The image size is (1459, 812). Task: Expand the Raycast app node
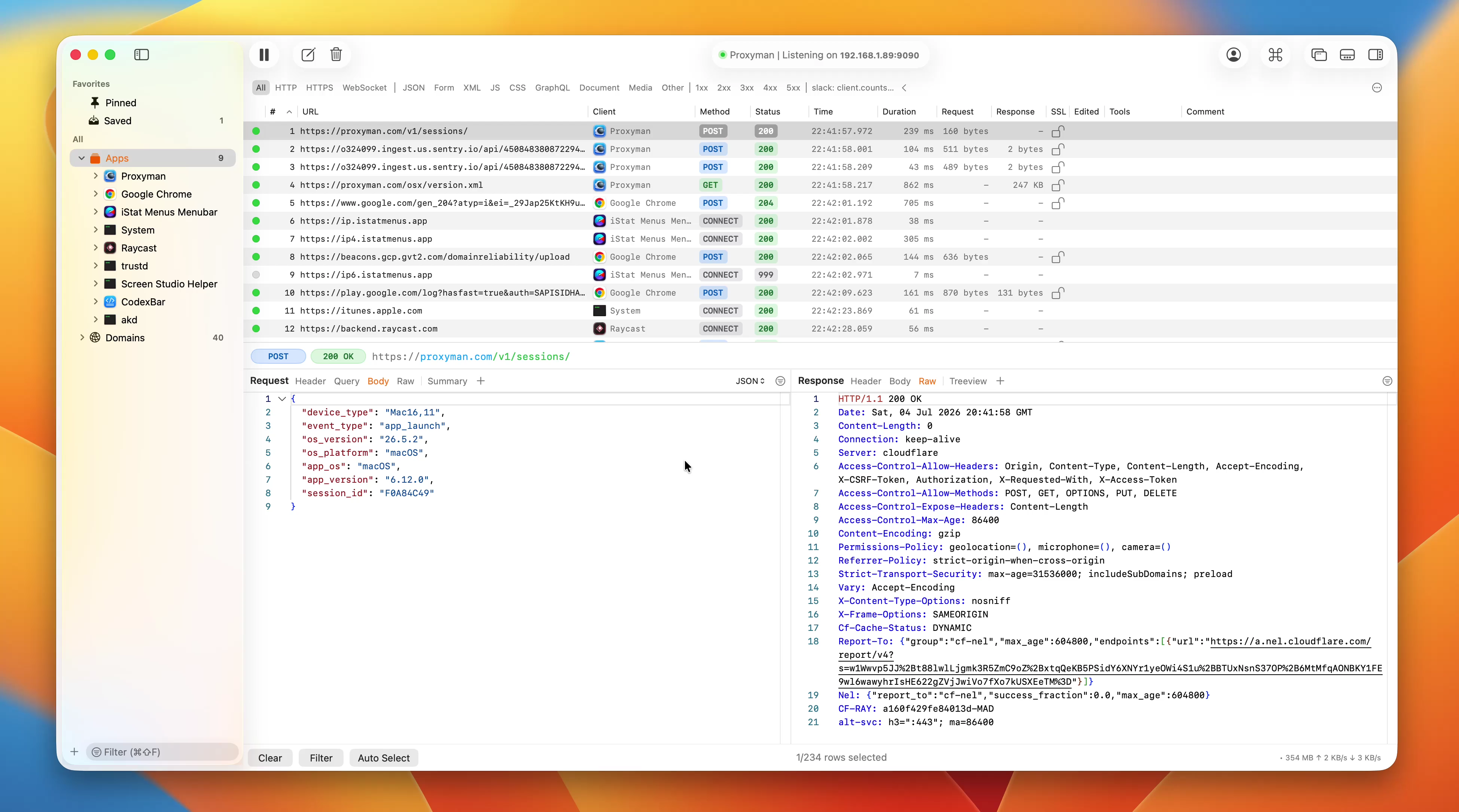click(x=96, y=247)
